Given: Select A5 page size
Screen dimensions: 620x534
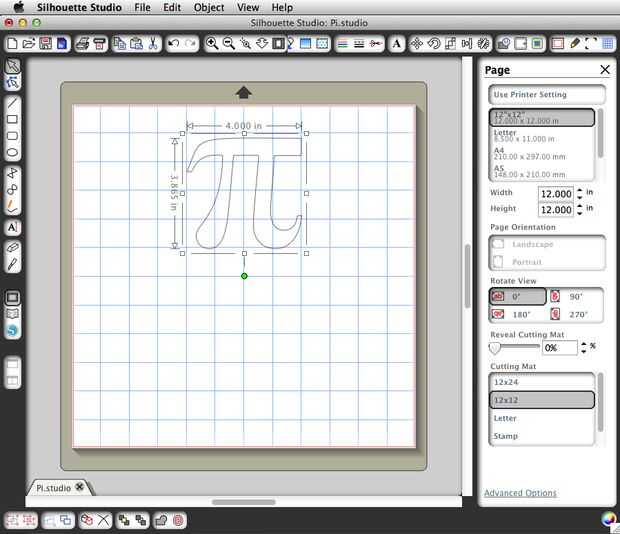Looking at the screenshot, I should coord(541,171).
